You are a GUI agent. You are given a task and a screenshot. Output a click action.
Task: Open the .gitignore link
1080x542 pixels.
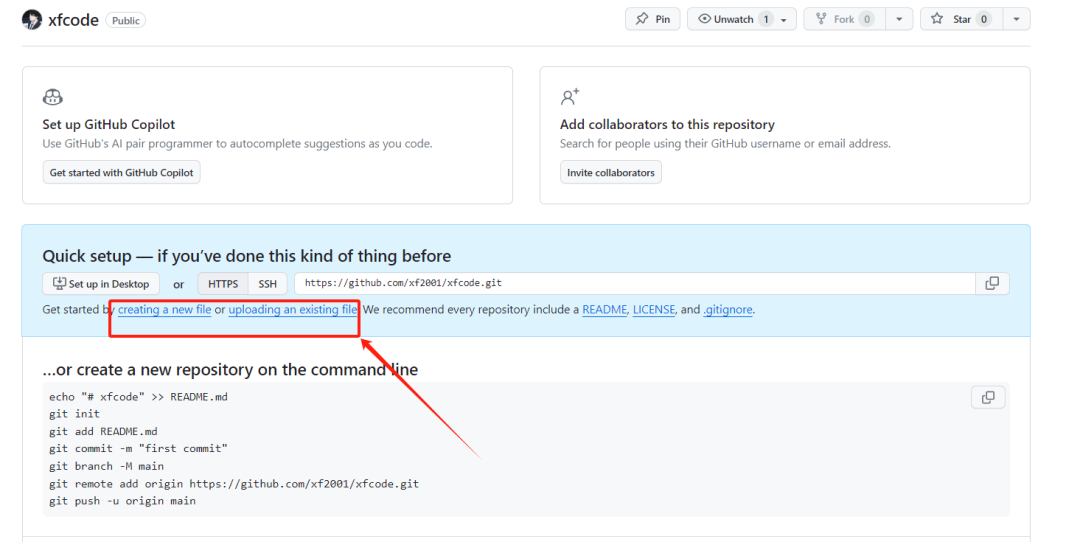728,309
